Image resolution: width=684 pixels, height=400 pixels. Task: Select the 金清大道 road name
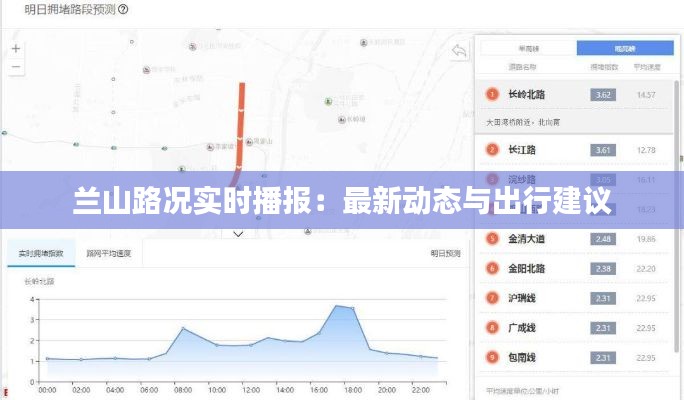pyautogui.click(x=527, y=239)
